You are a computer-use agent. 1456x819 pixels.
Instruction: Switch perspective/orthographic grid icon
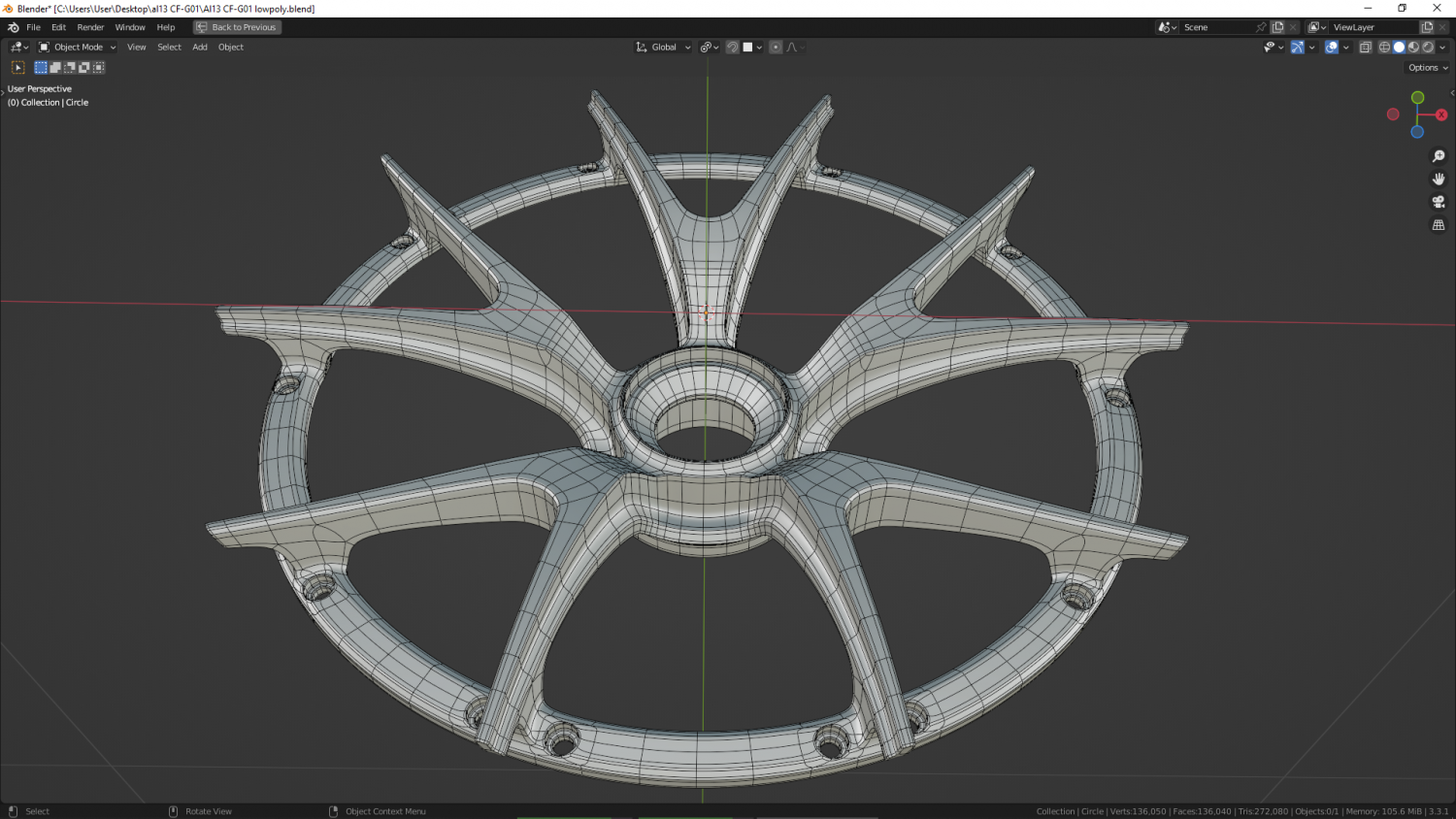(x=1439, y=225)
